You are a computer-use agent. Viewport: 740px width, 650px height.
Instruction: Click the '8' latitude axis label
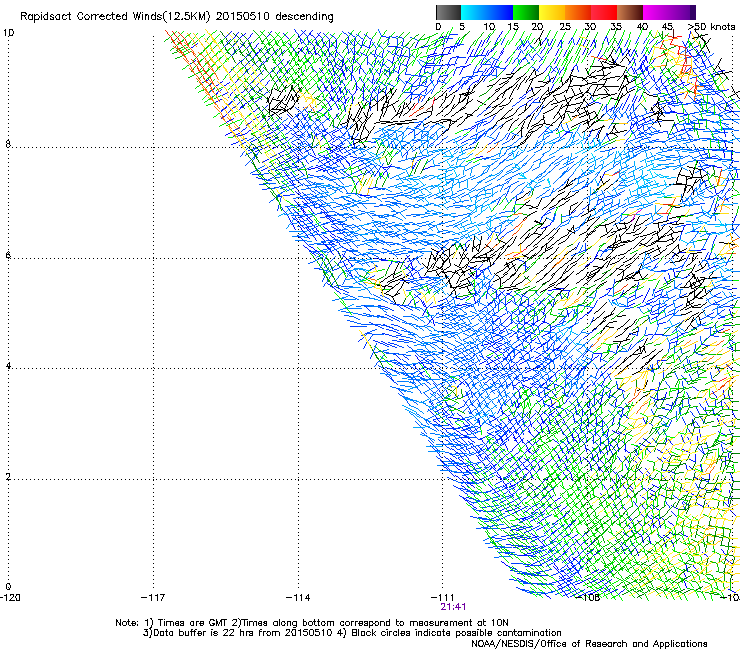pos(8,144)
